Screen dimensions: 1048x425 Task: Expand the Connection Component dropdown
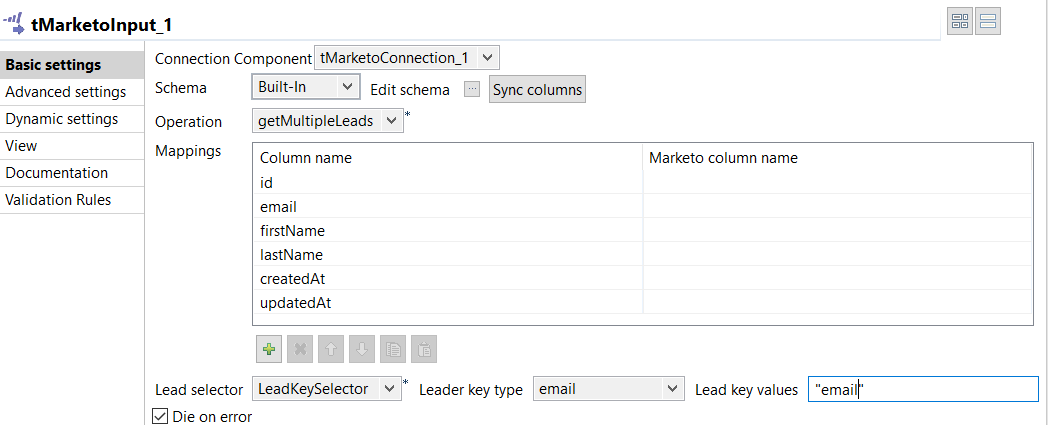pyautogui.click(x=406, y=58)
